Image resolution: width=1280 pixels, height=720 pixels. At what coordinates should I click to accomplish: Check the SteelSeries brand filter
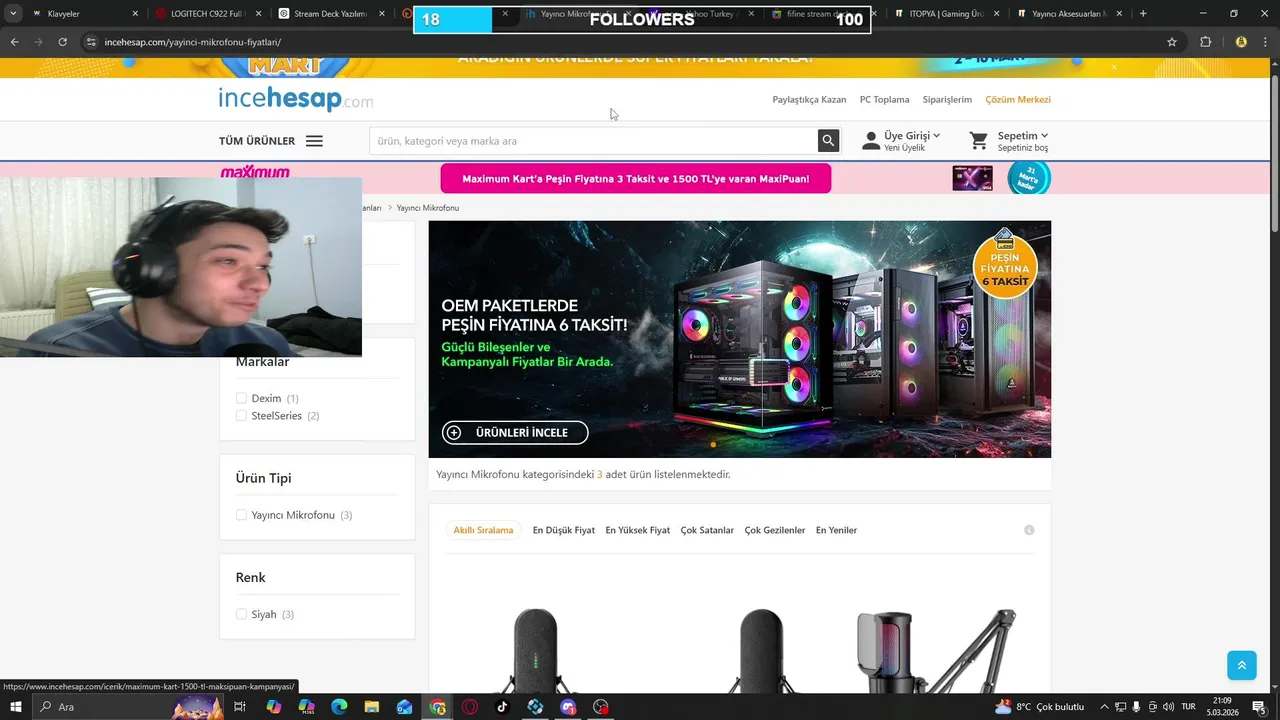click(241, 416)
